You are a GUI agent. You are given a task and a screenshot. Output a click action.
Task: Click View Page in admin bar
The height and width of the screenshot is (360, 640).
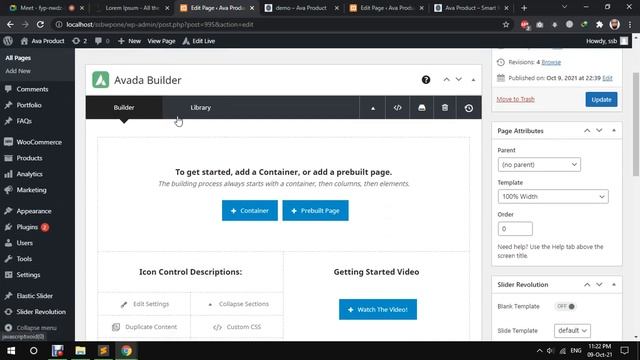[161, 41]
